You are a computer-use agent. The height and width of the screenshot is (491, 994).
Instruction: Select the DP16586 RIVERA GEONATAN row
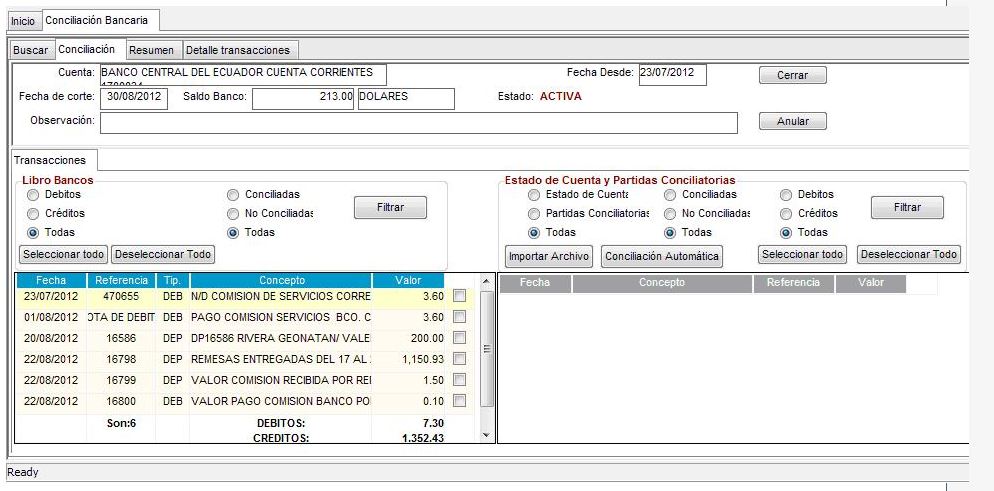pyautogui.click(x=244, y=338)
